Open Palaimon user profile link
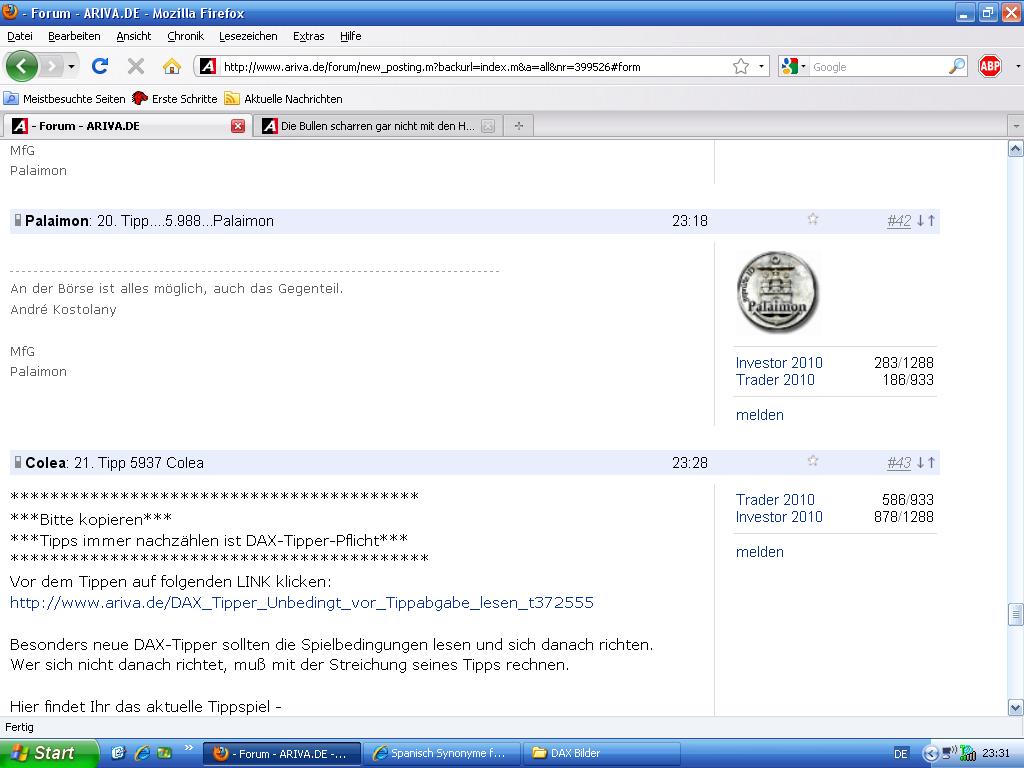Image resolution: width=1024 pixels, height=768 pixels. click(x=57, y=221)
